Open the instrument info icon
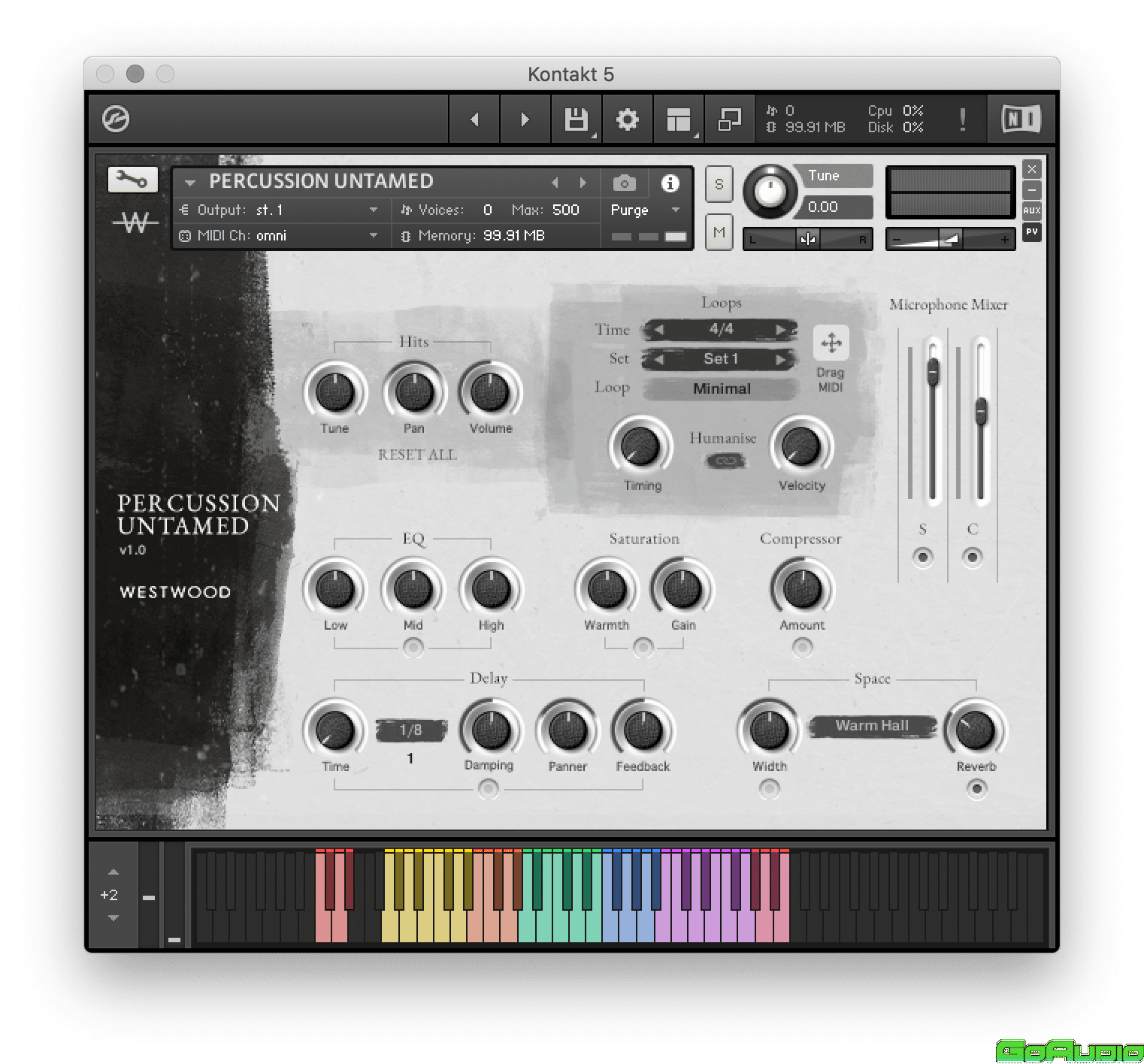This screenshot has height=1064, width=1144. pos(670,183)
